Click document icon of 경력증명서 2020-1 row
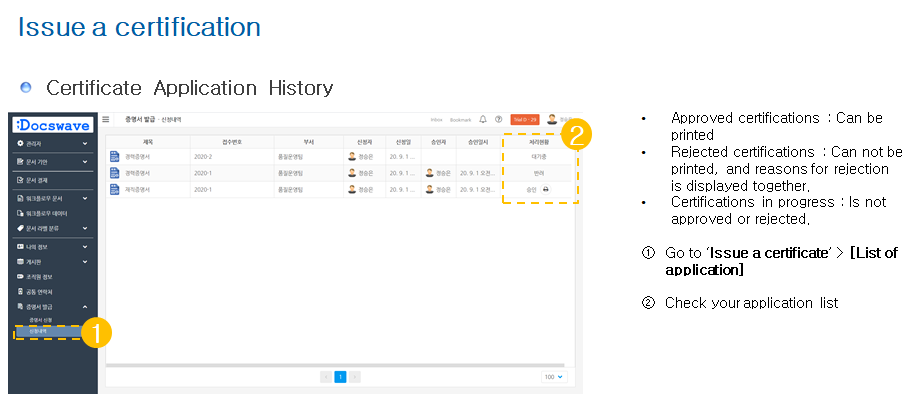 (x=115, y=173)
